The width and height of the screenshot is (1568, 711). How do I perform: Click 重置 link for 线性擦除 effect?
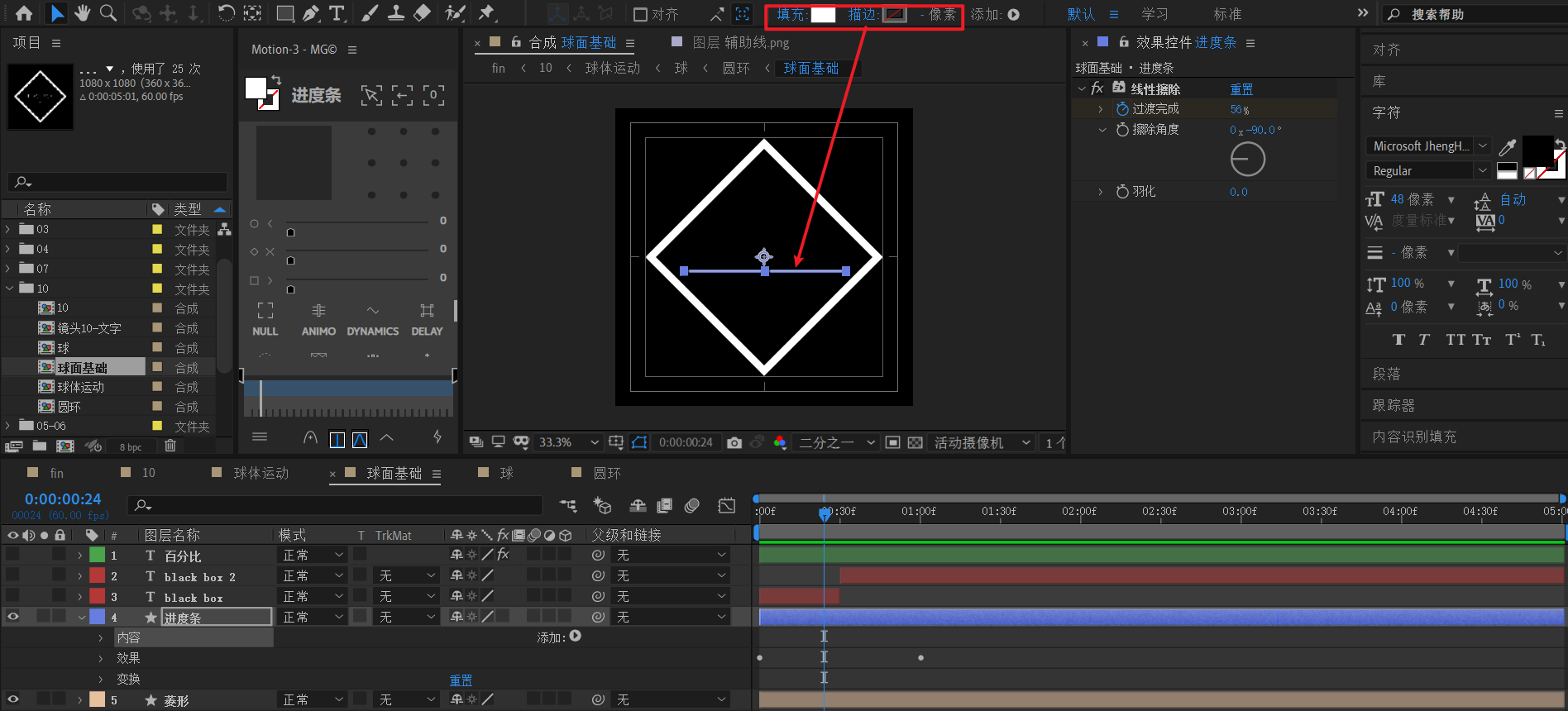coord(1241,89)
